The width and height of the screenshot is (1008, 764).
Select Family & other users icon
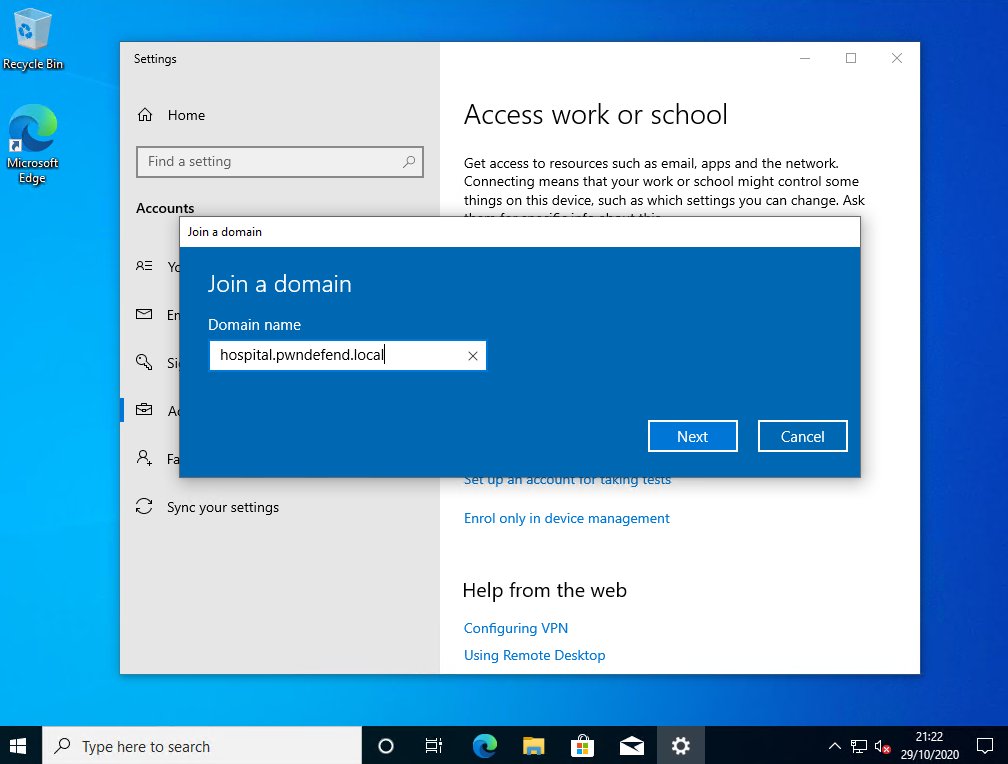[144, 458]
